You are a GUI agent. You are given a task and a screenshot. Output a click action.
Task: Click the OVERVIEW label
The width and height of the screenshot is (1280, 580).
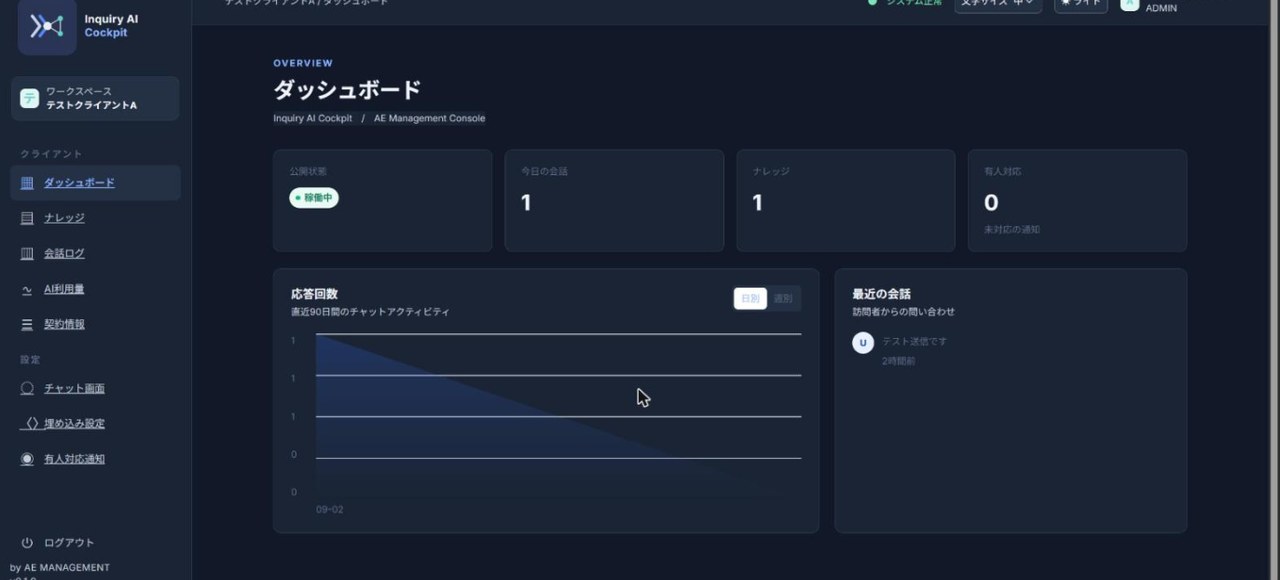click(x=303, y=63)
